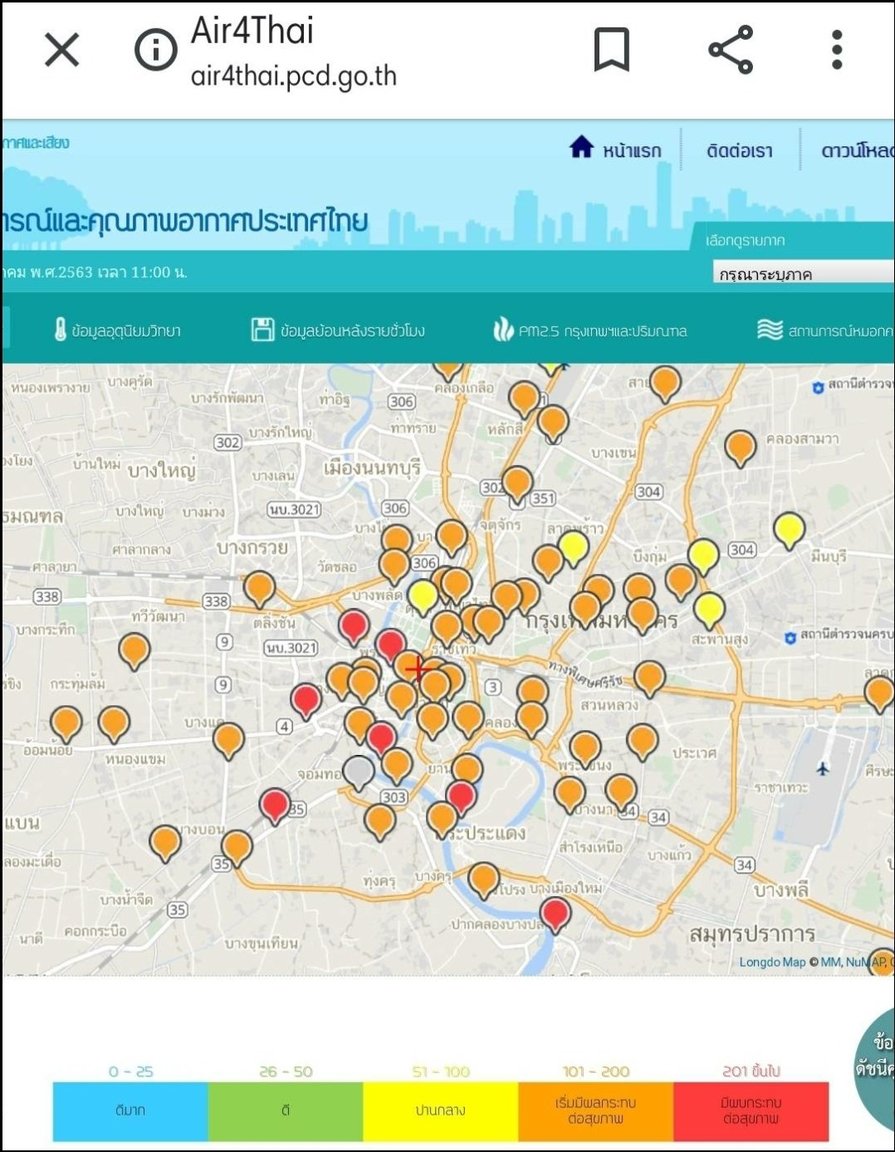Select yellow marker near บางพลัด
Viewport: 895px width, 1152px height.
point(423,596)
